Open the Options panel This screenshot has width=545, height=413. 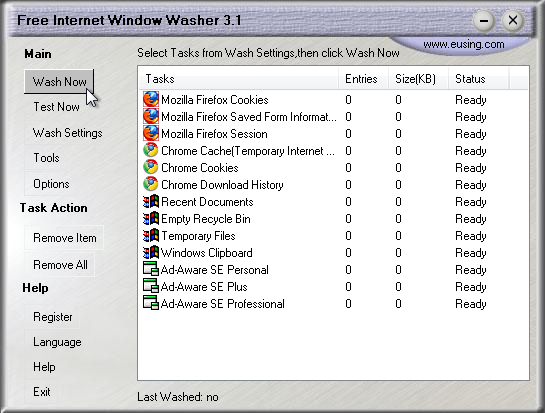click(51, 184)
